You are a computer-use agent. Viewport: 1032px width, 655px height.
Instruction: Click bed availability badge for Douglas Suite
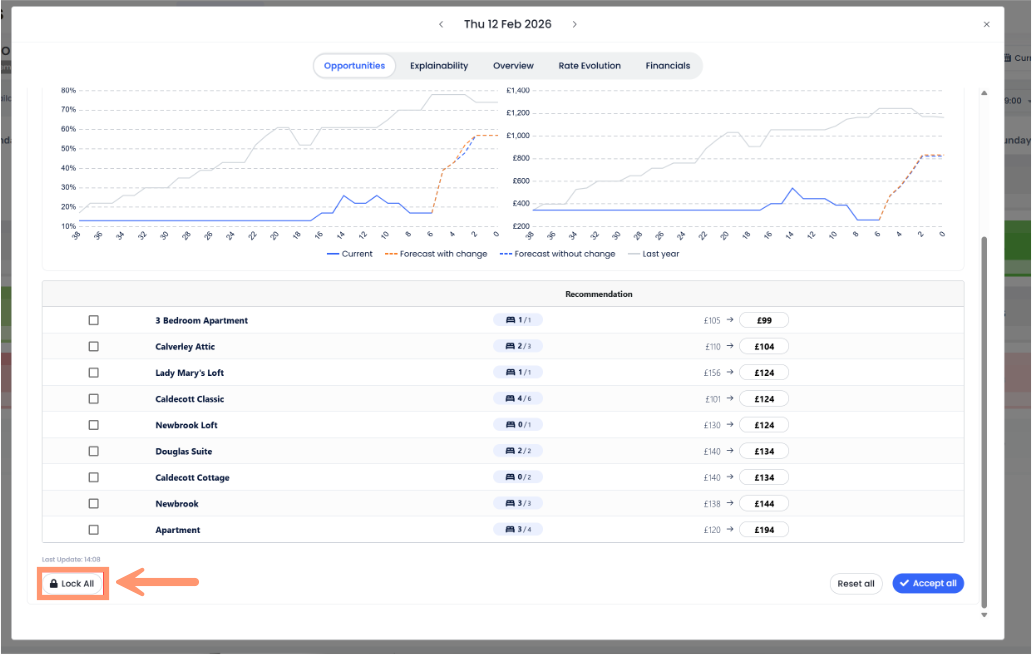point(517,452)
